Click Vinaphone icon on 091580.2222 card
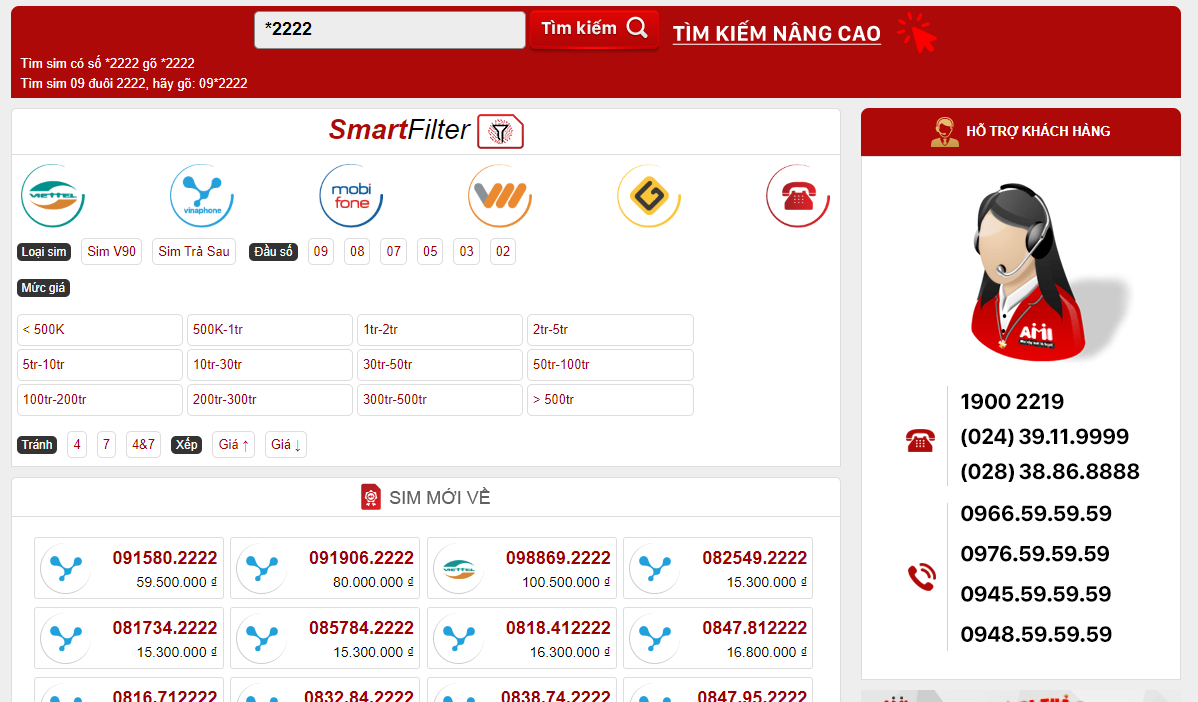The width and height of the screenshot is (1198, 702). tap(66, 568)
